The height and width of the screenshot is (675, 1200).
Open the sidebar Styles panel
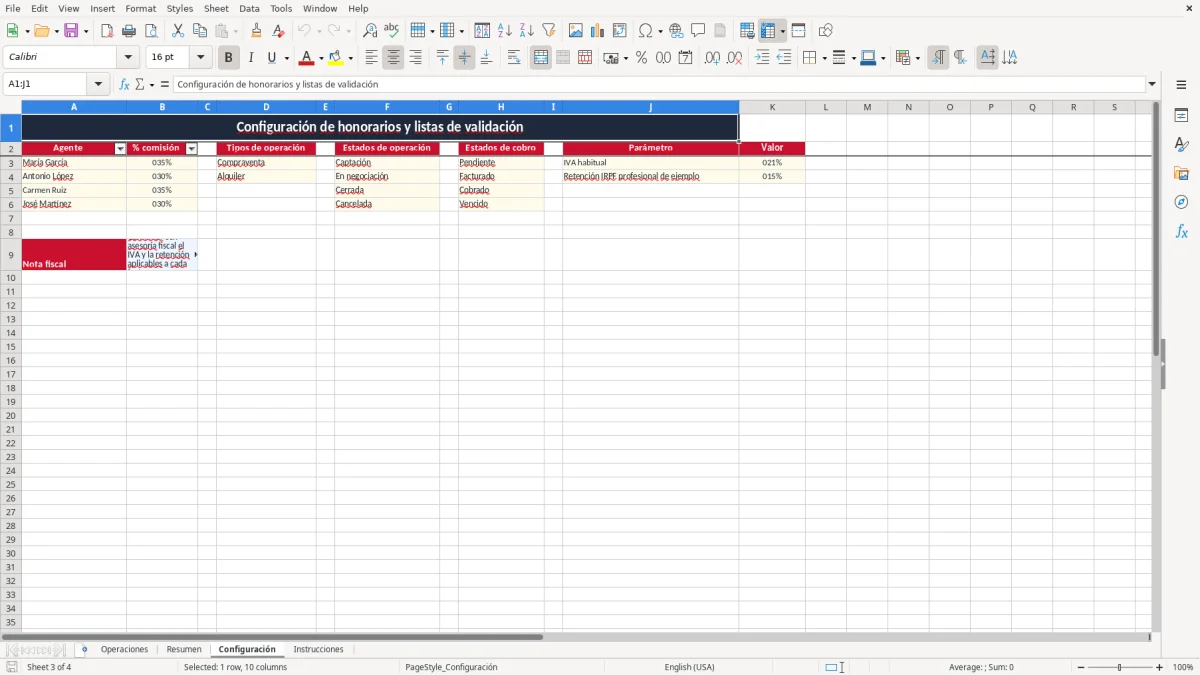(x=1181, y=144)
